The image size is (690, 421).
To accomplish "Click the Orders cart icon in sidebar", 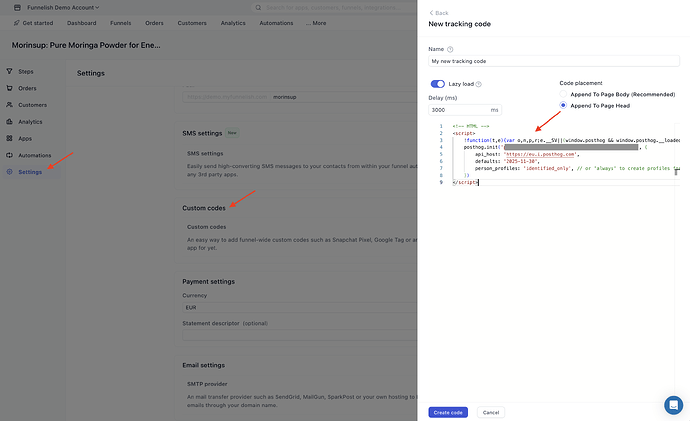I will click(10, 88).
